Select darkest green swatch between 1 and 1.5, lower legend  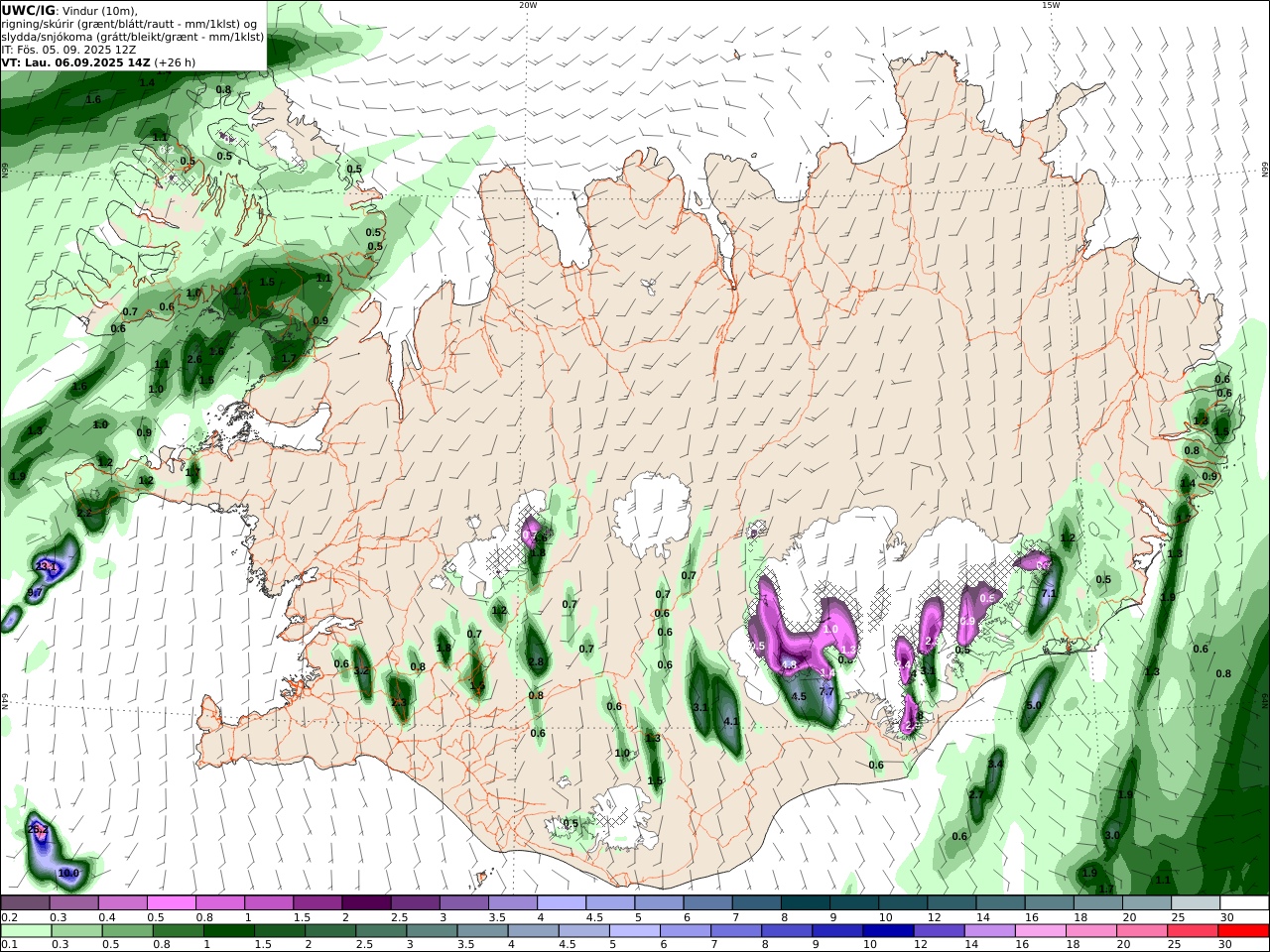click(227, 931)
